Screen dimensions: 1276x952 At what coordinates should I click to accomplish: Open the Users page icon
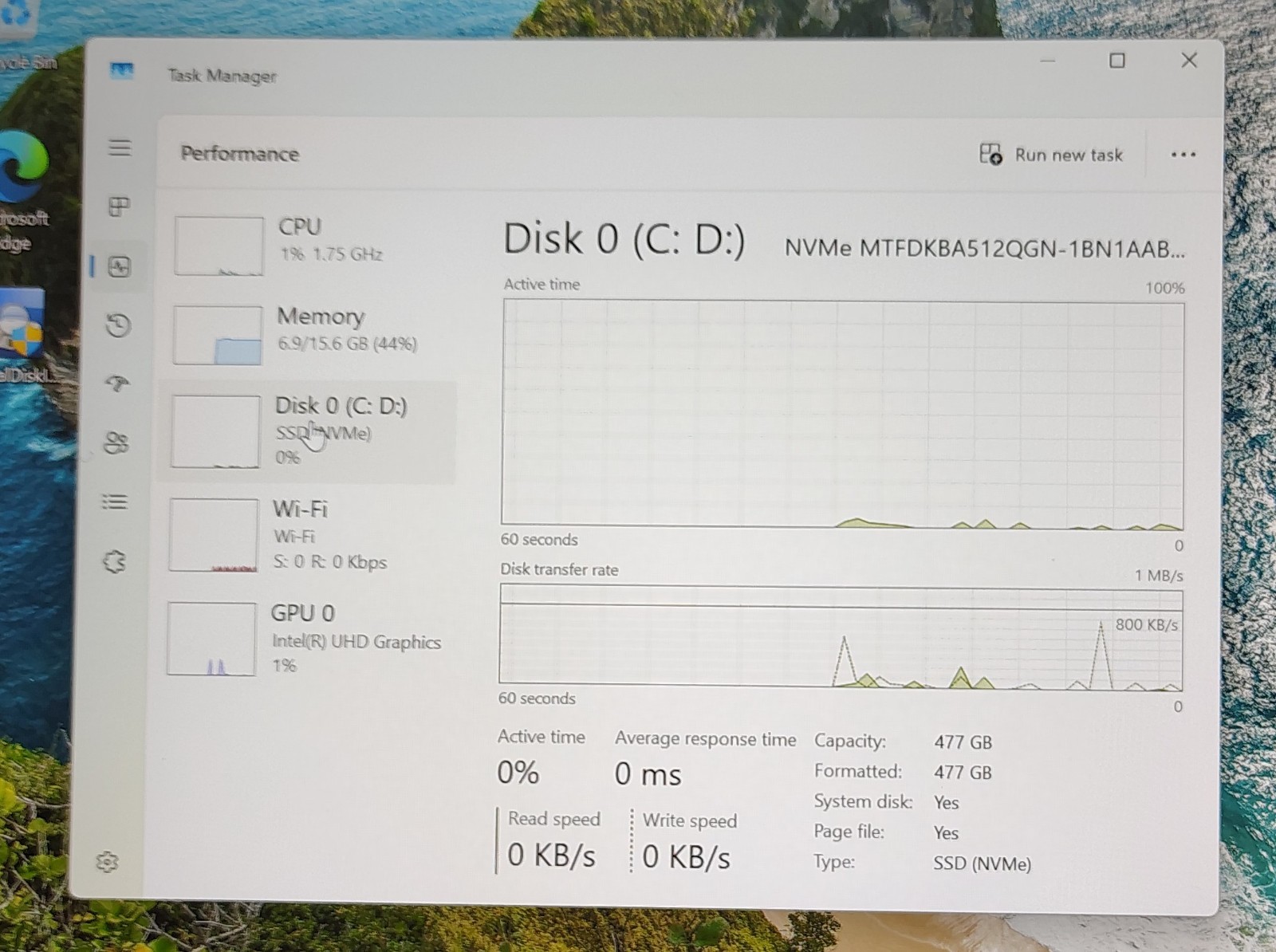pos(116,443)
